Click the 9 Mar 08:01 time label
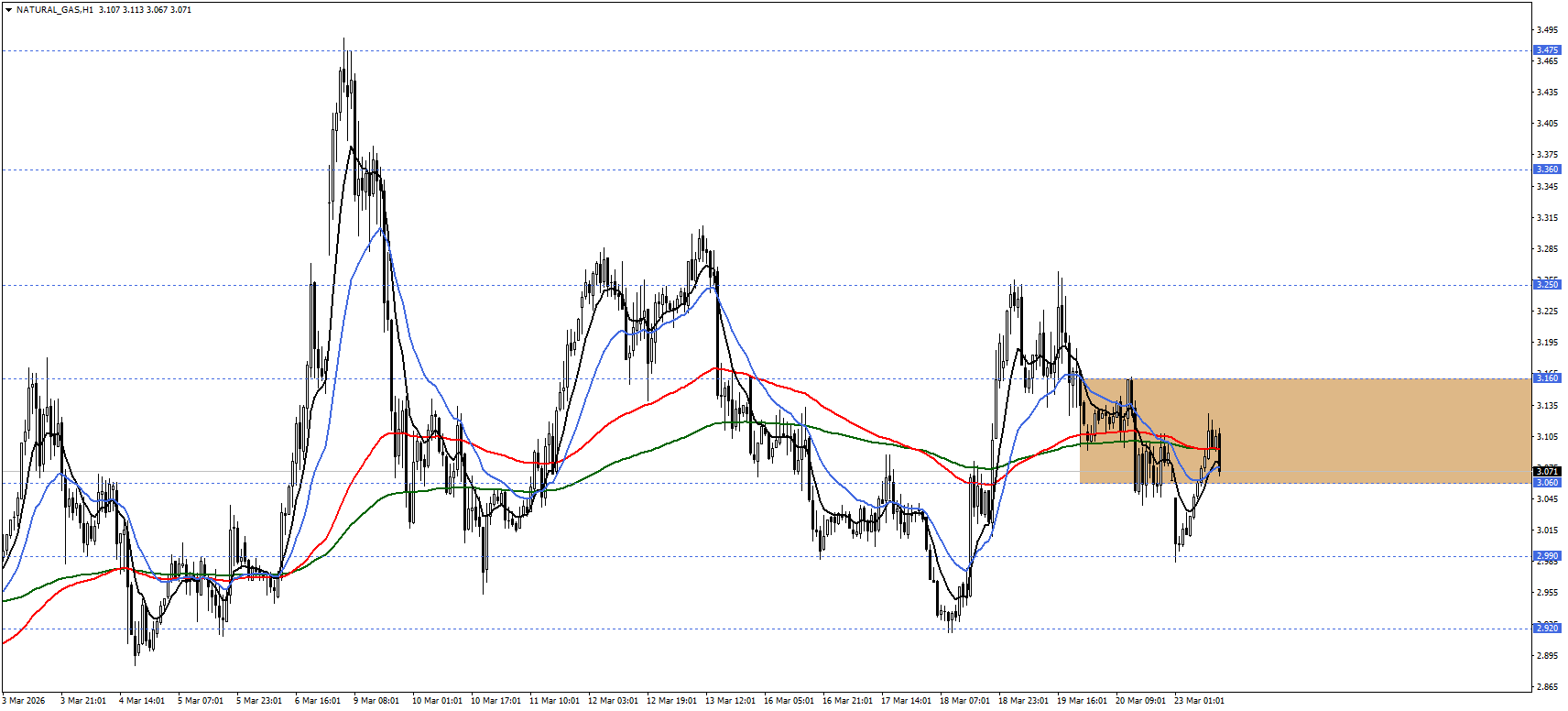1568x711 pixels. pyautogui.click(x=376, y=701)
